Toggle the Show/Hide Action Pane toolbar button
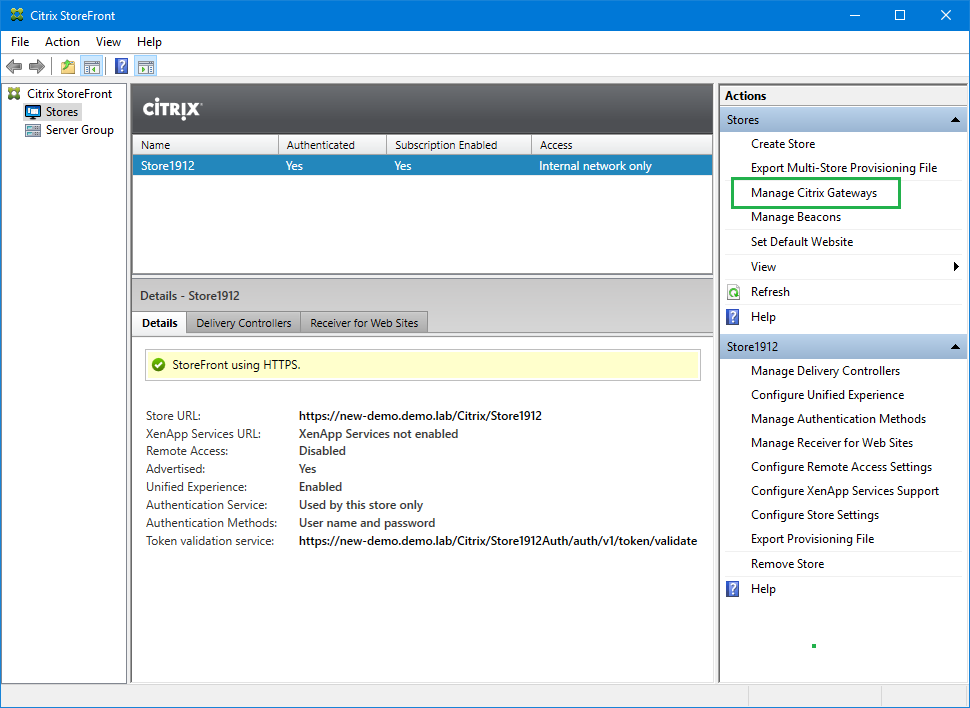Viewport: 970px width, 708px height. coord(146,67)
